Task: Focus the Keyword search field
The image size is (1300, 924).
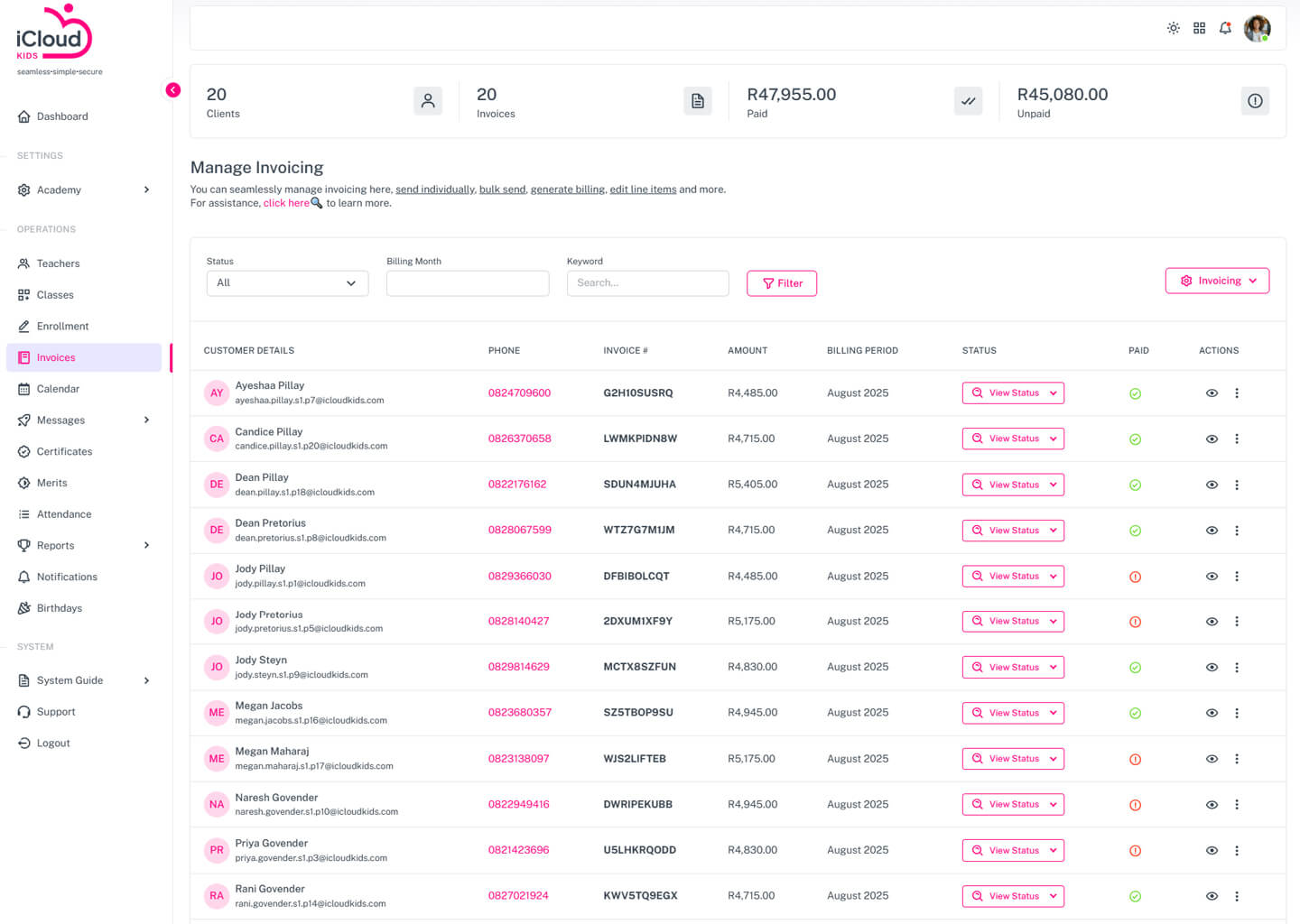Action: (647, 283)
